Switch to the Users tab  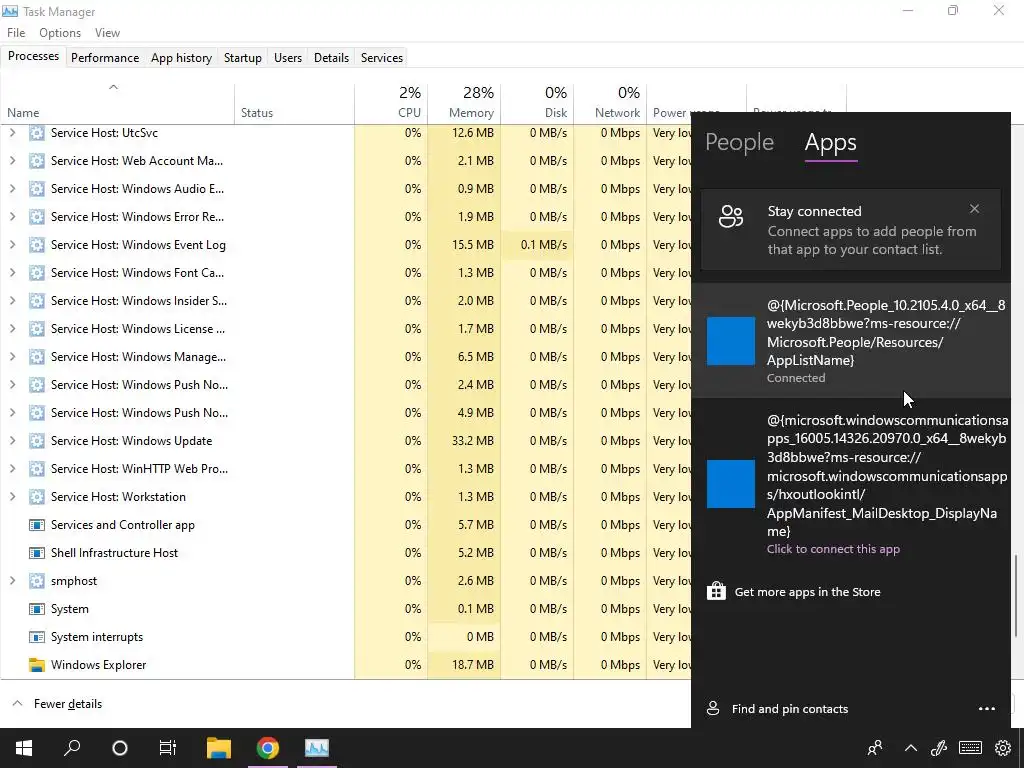pos(288,57)
